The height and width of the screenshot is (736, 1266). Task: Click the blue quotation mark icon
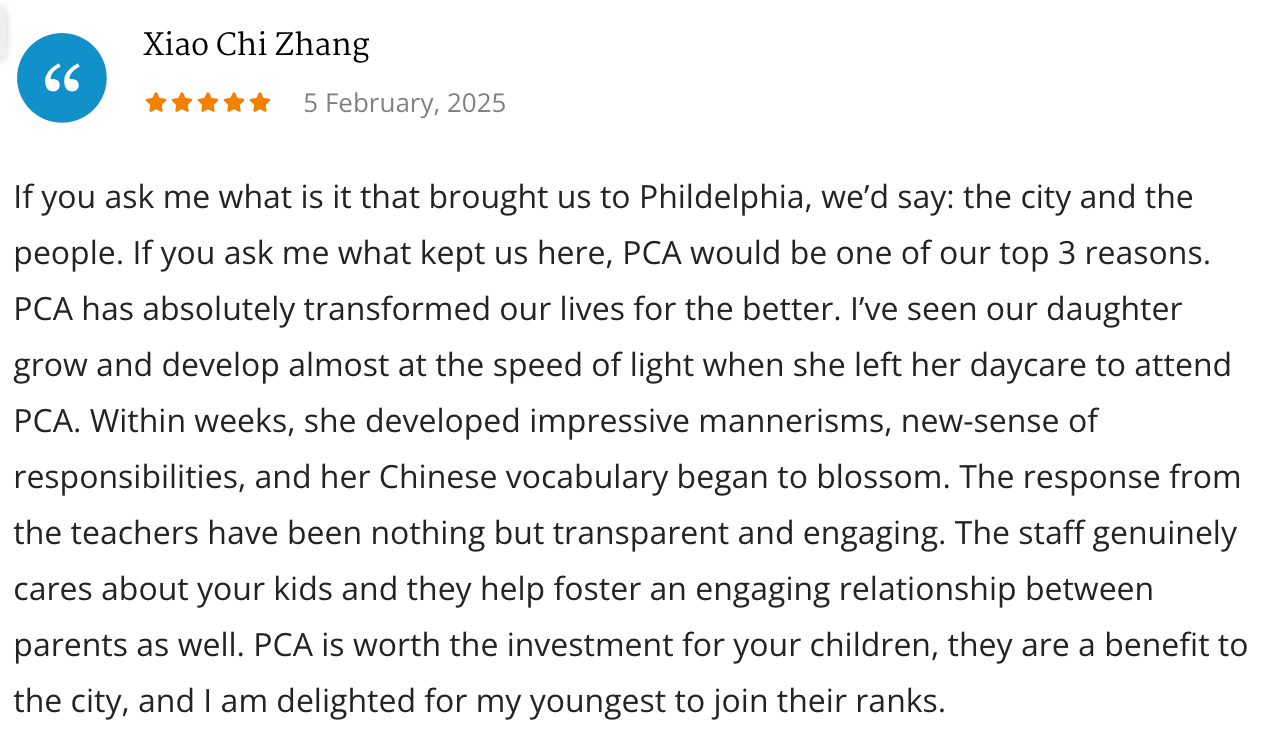click(x=62, y=78)
